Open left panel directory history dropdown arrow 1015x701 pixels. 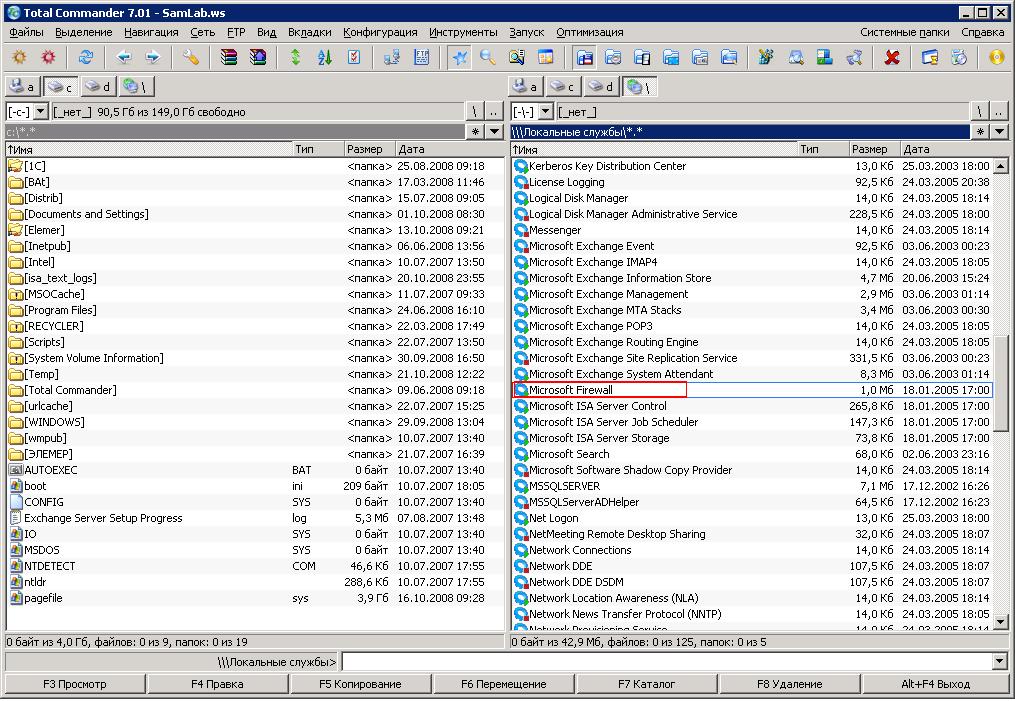tap(495, 132)
